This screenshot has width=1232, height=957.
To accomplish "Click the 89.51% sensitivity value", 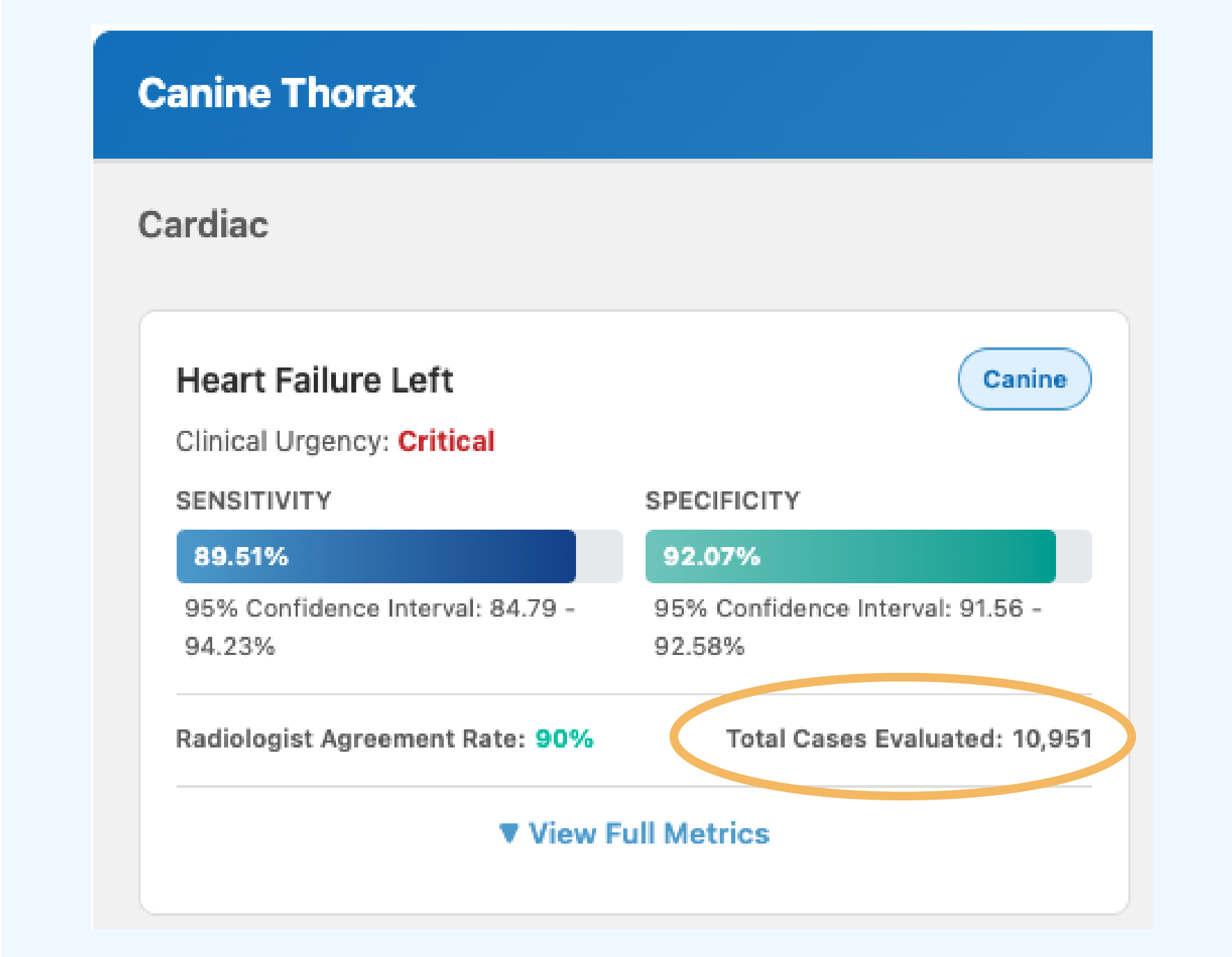I will pos(241,557).
